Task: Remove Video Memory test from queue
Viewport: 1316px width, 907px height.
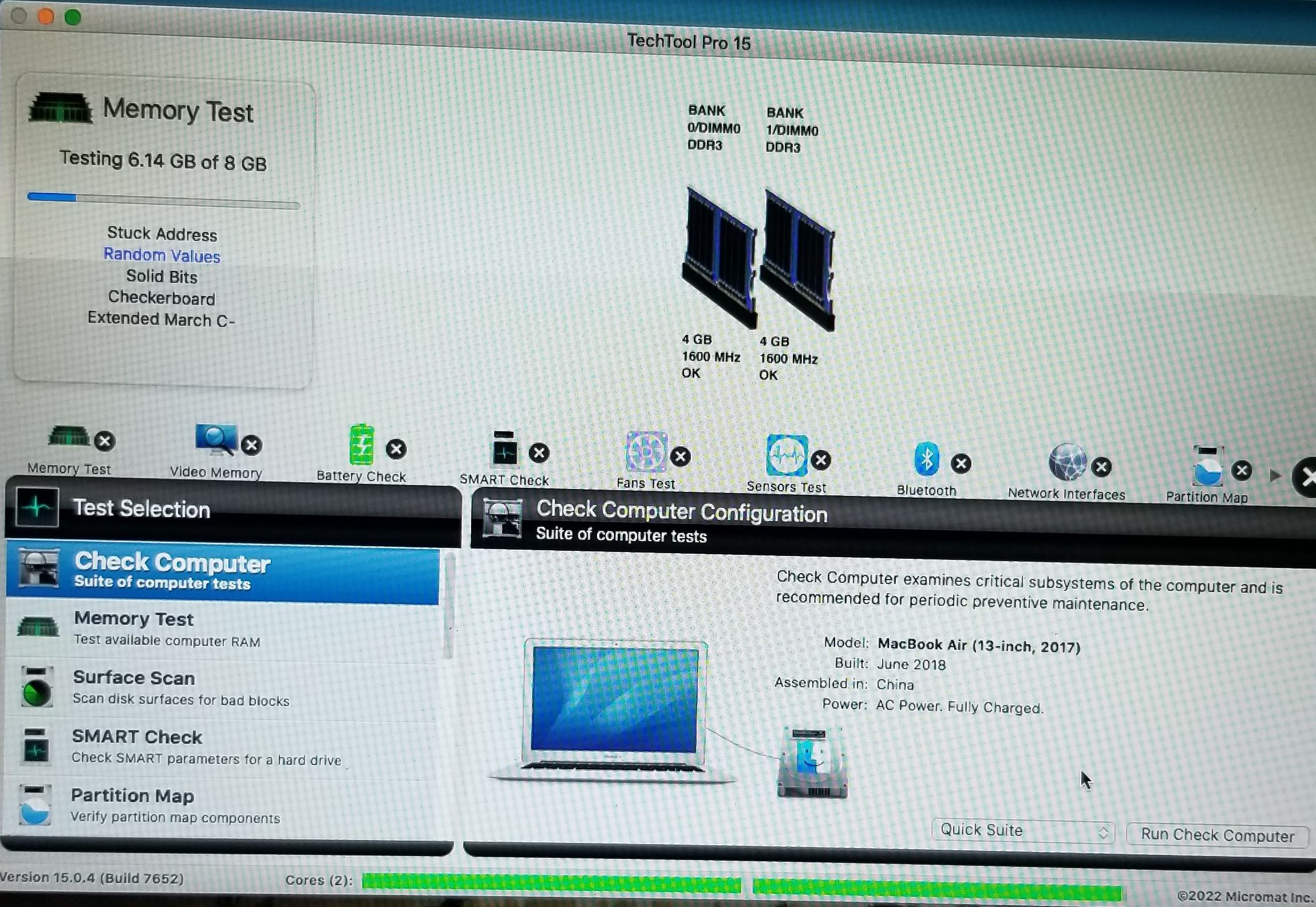Action: point(251,445)
